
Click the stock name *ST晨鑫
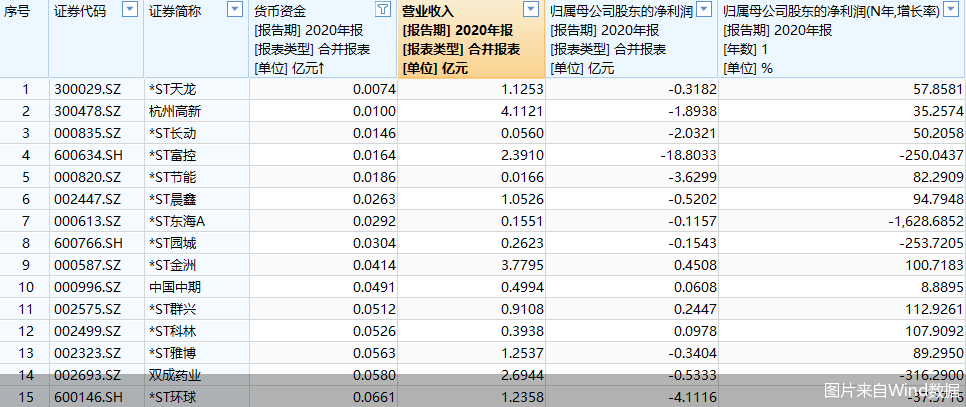[x=172, y=199]
